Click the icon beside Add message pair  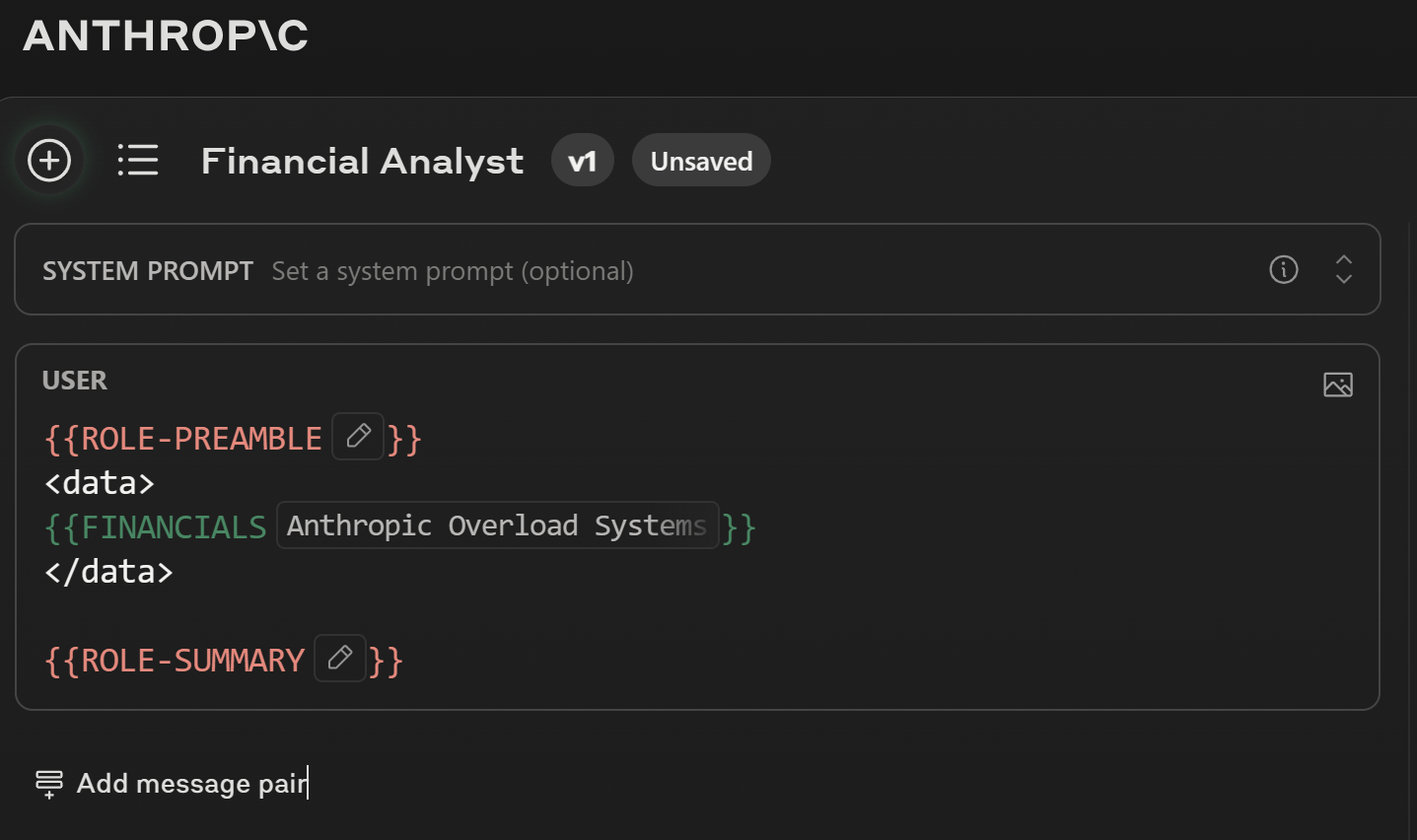click(48, 784)
